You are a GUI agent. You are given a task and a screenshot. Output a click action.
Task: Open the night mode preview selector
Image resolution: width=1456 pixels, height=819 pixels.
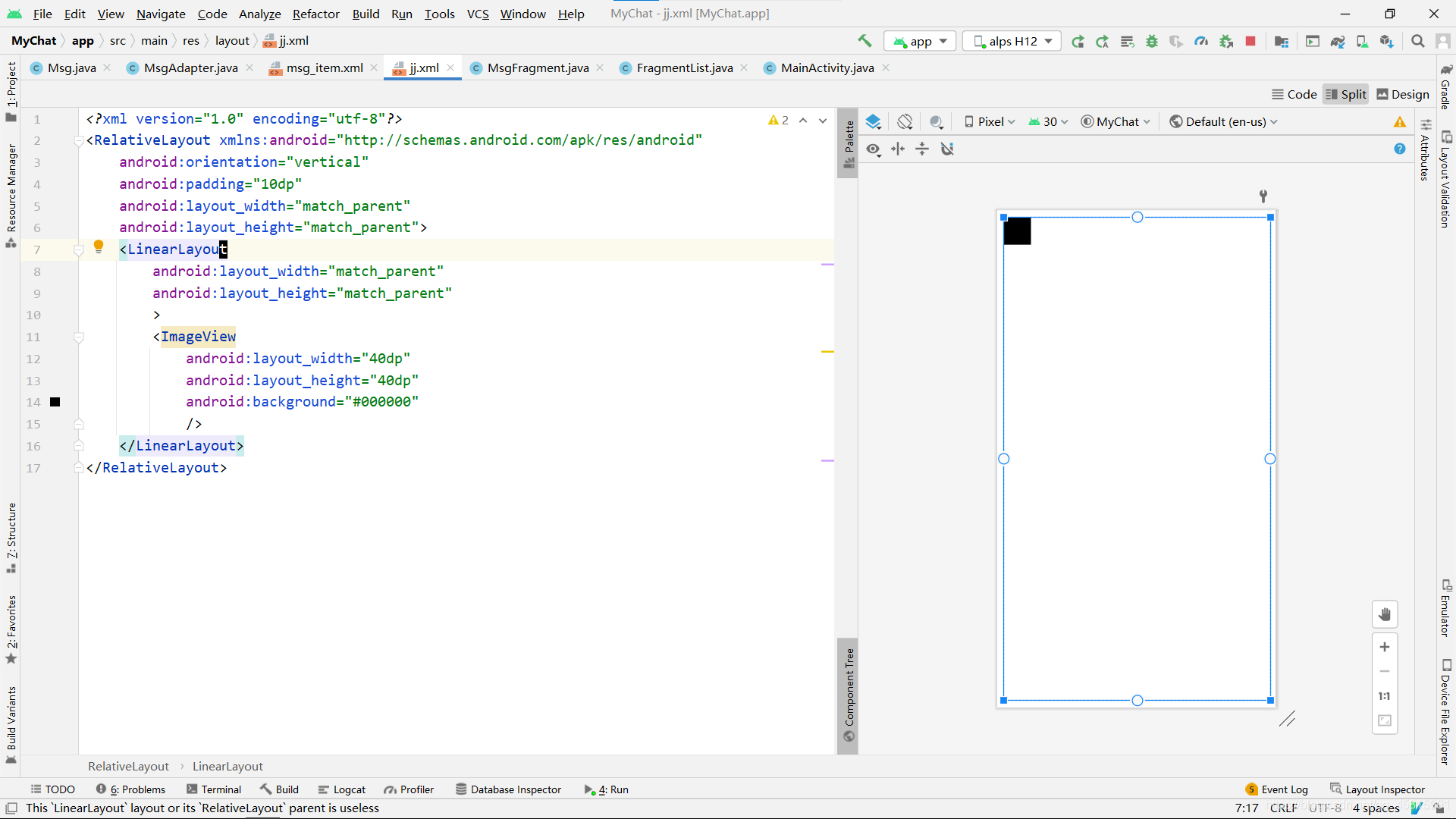937,121
